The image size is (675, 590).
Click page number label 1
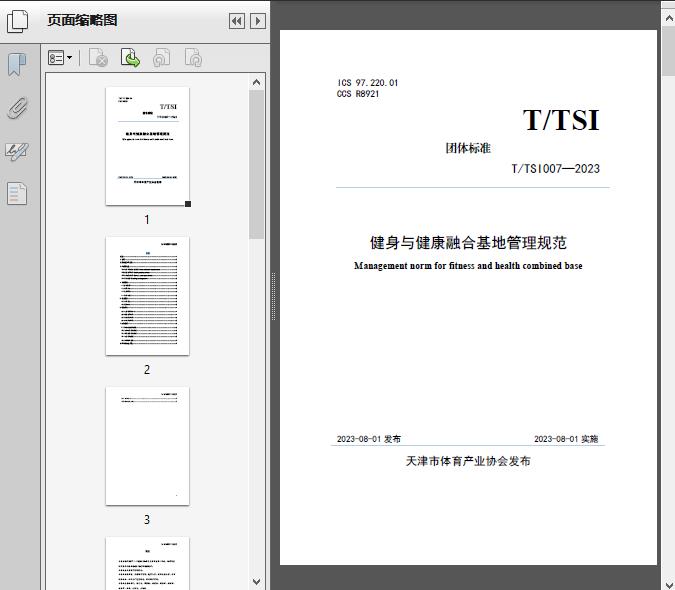tap(147, 220)
